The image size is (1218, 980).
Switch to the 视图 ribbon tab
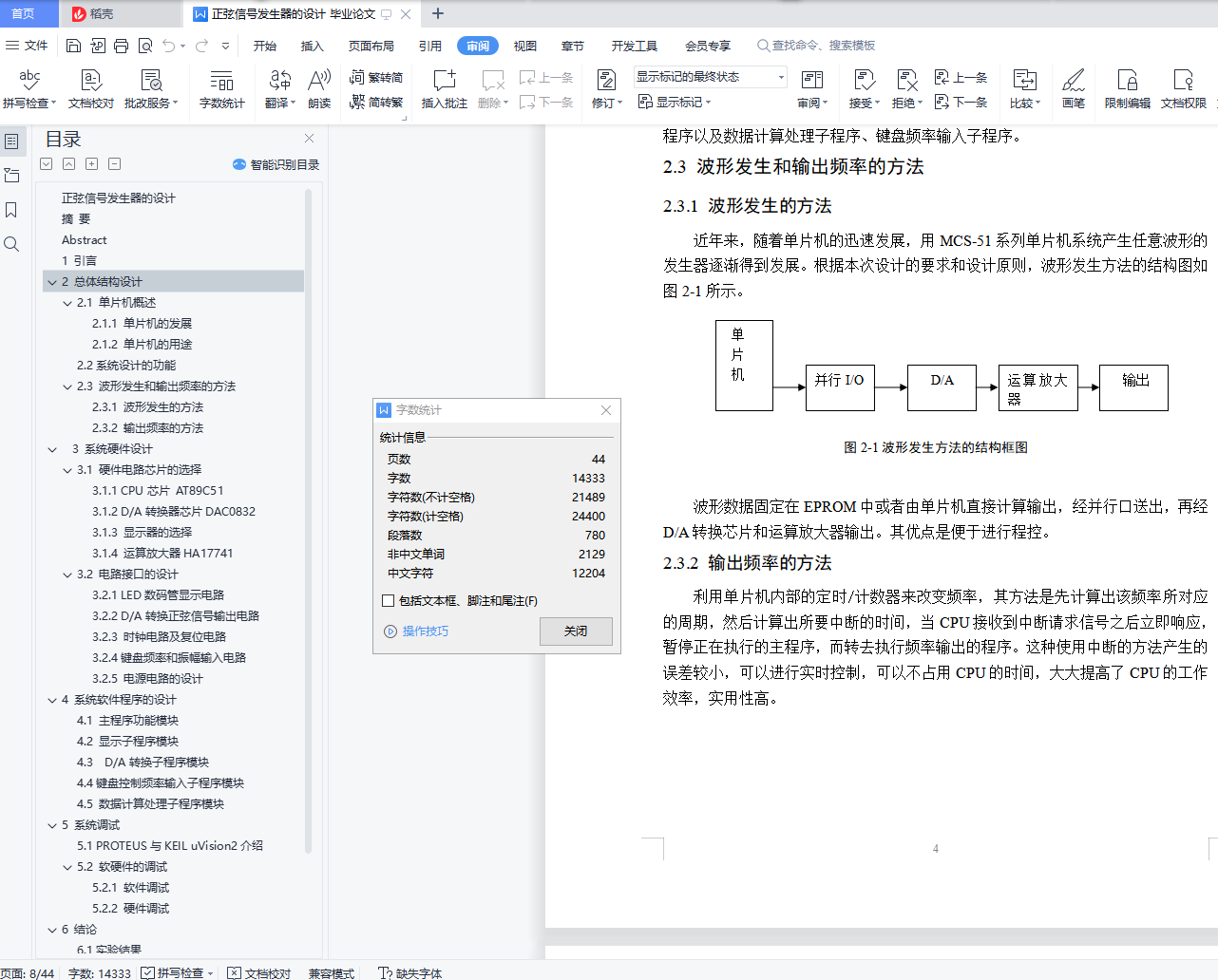[x=524, y=46]
